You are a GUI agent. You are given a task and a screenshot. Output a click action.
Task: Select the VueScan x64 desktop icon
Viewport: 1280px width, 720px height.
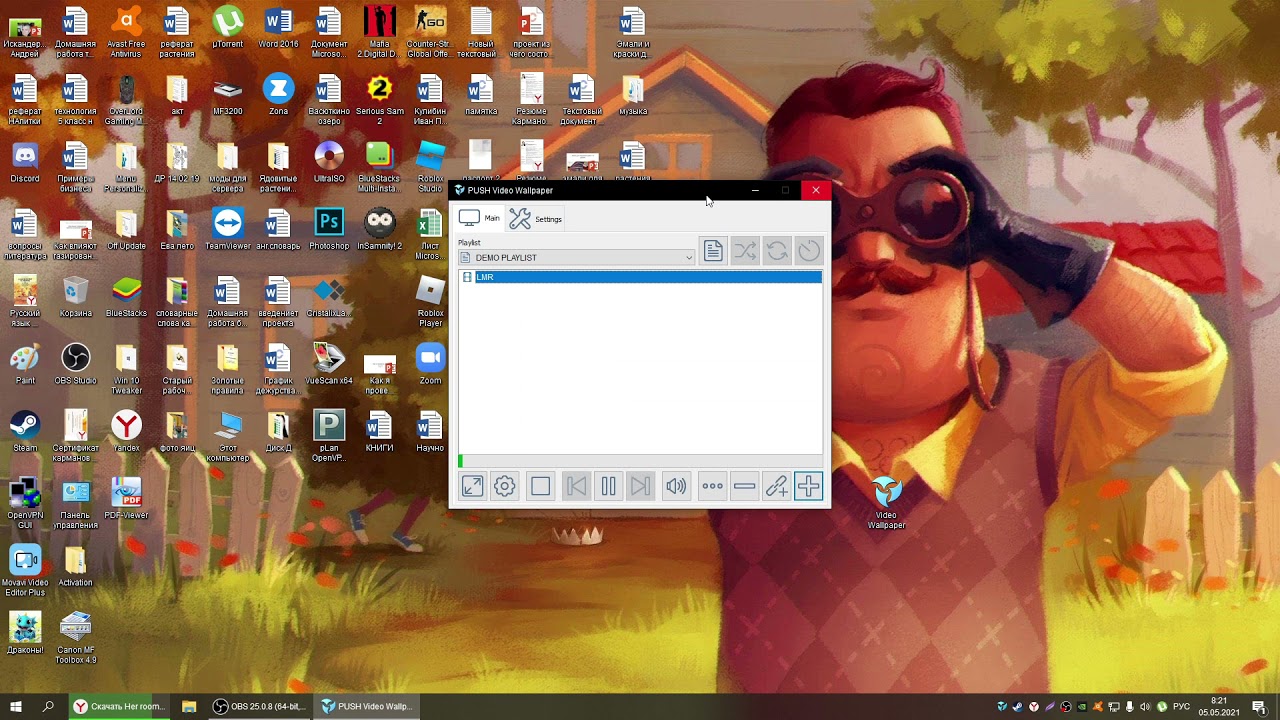[x=329, y=364]
